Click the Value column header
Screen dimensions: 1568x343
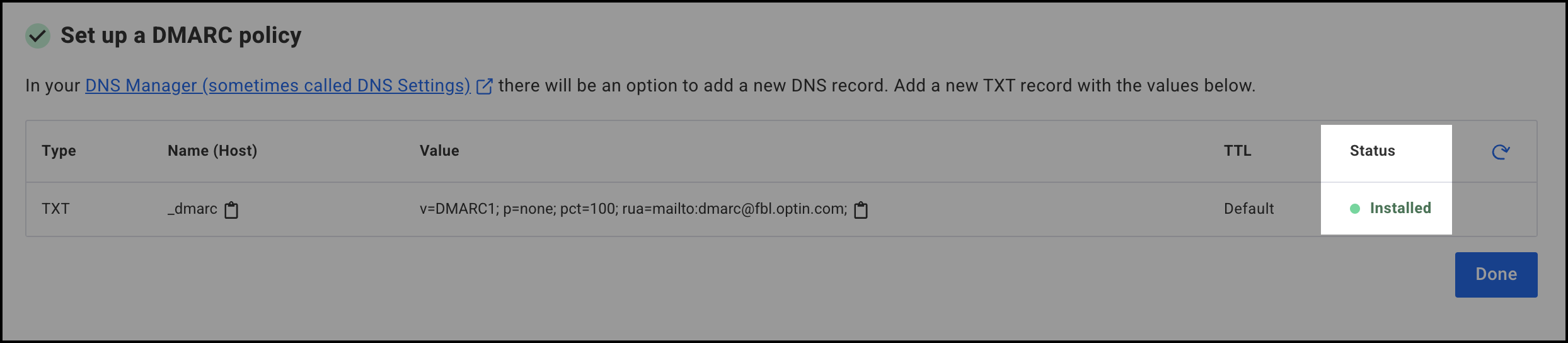pyautogui.click(x=439, y=151)
